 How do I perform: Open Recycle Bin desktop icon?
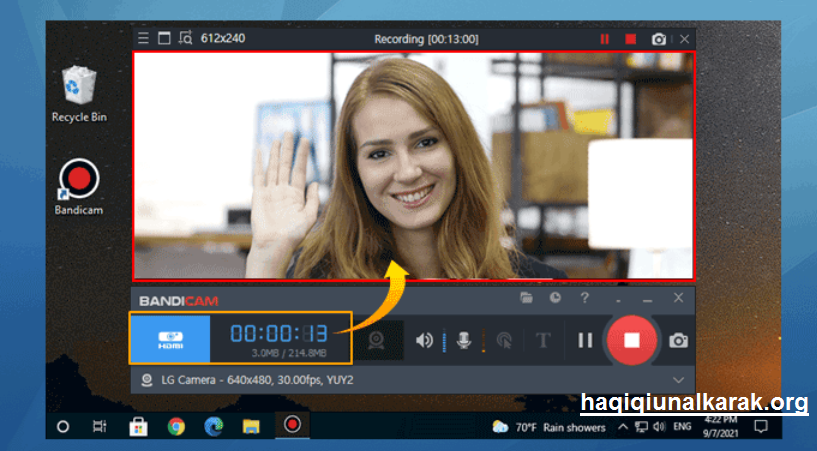[x=79, y=94]
